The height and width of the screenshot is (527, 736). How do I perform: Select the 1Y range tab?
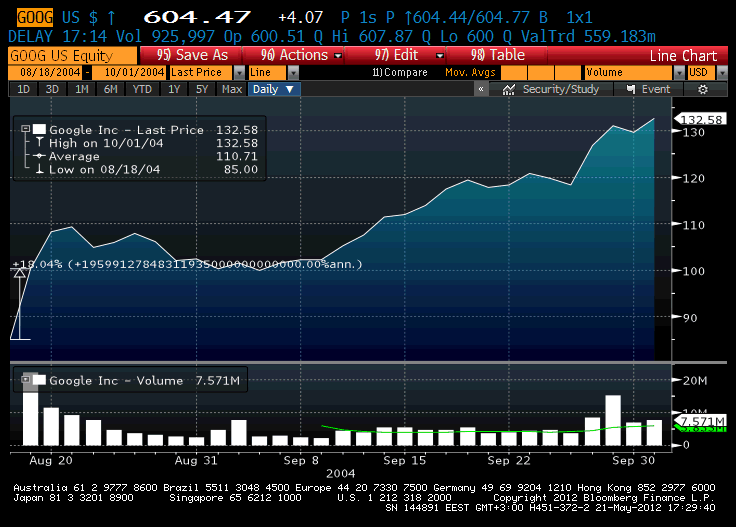click(174, 89)
